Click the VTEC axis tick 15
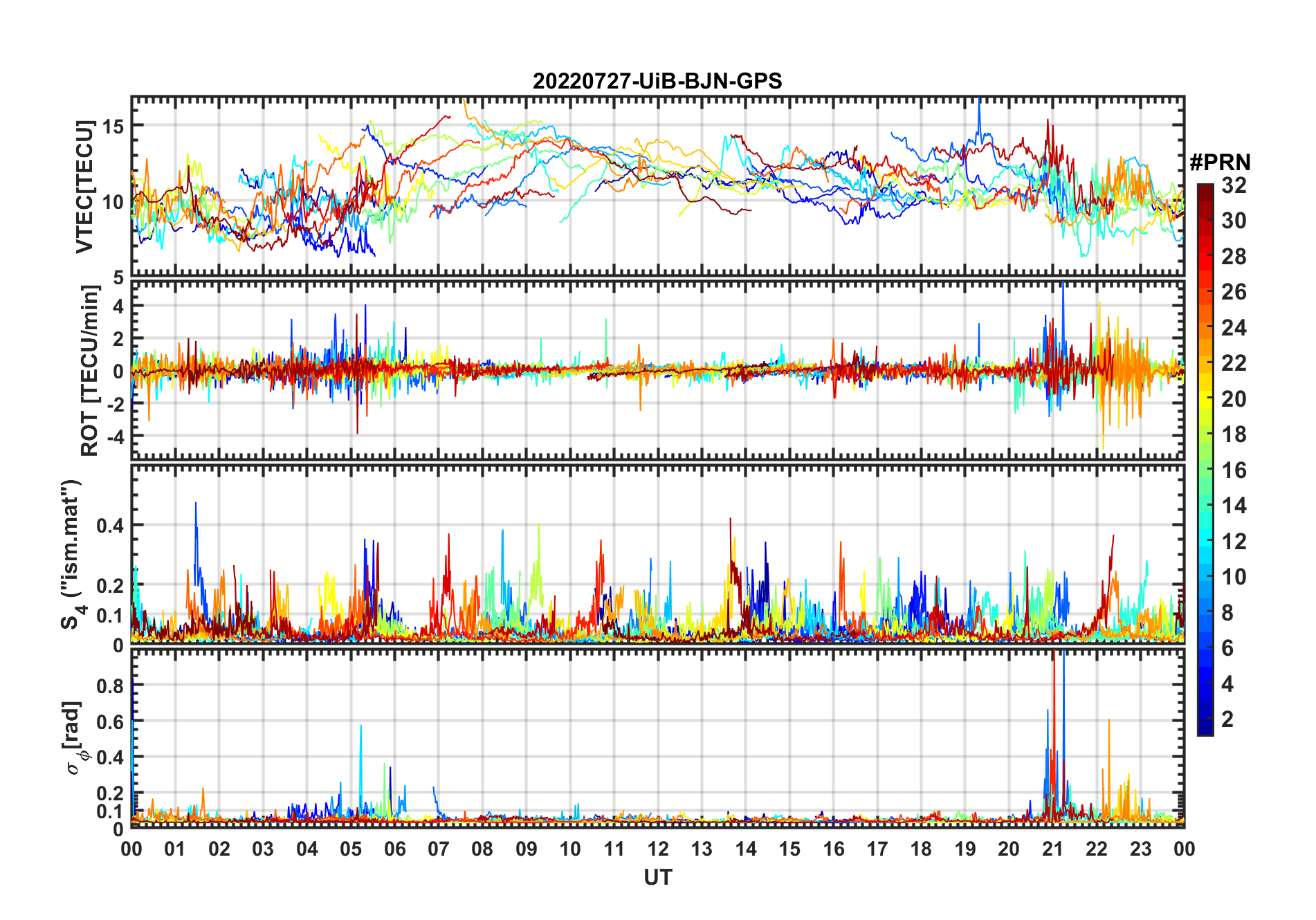The width and height of the screenshot is (1316, 920). (x=113, y=126)
